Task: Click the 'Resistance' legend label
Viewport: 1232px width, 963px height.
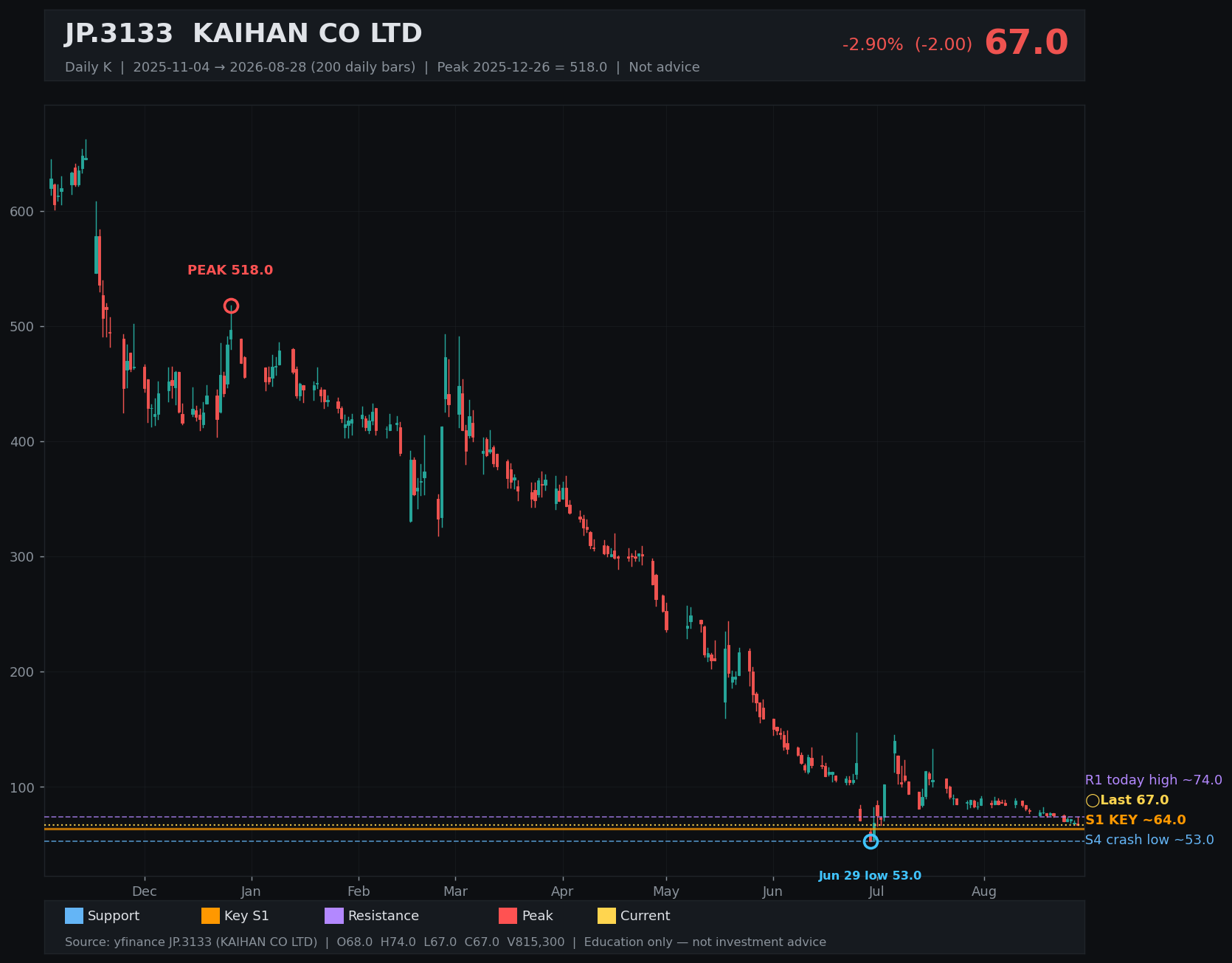Action: [x=384, y=916]
